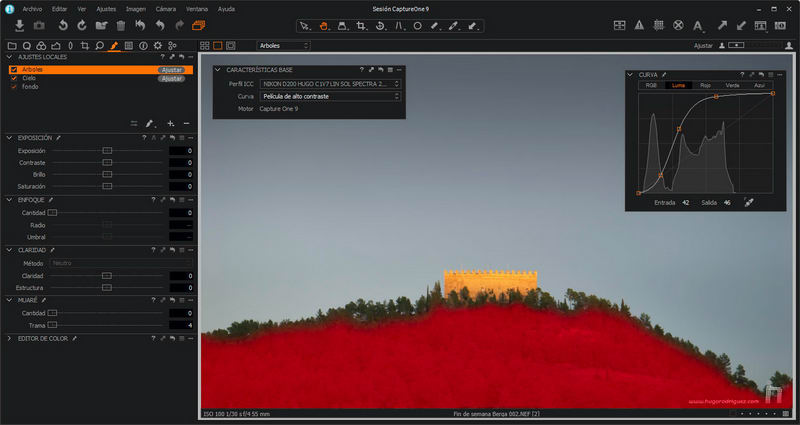Click the camera Capture icon
The width and height of the screenshot is (800, 425).
[x=39, y=26]
